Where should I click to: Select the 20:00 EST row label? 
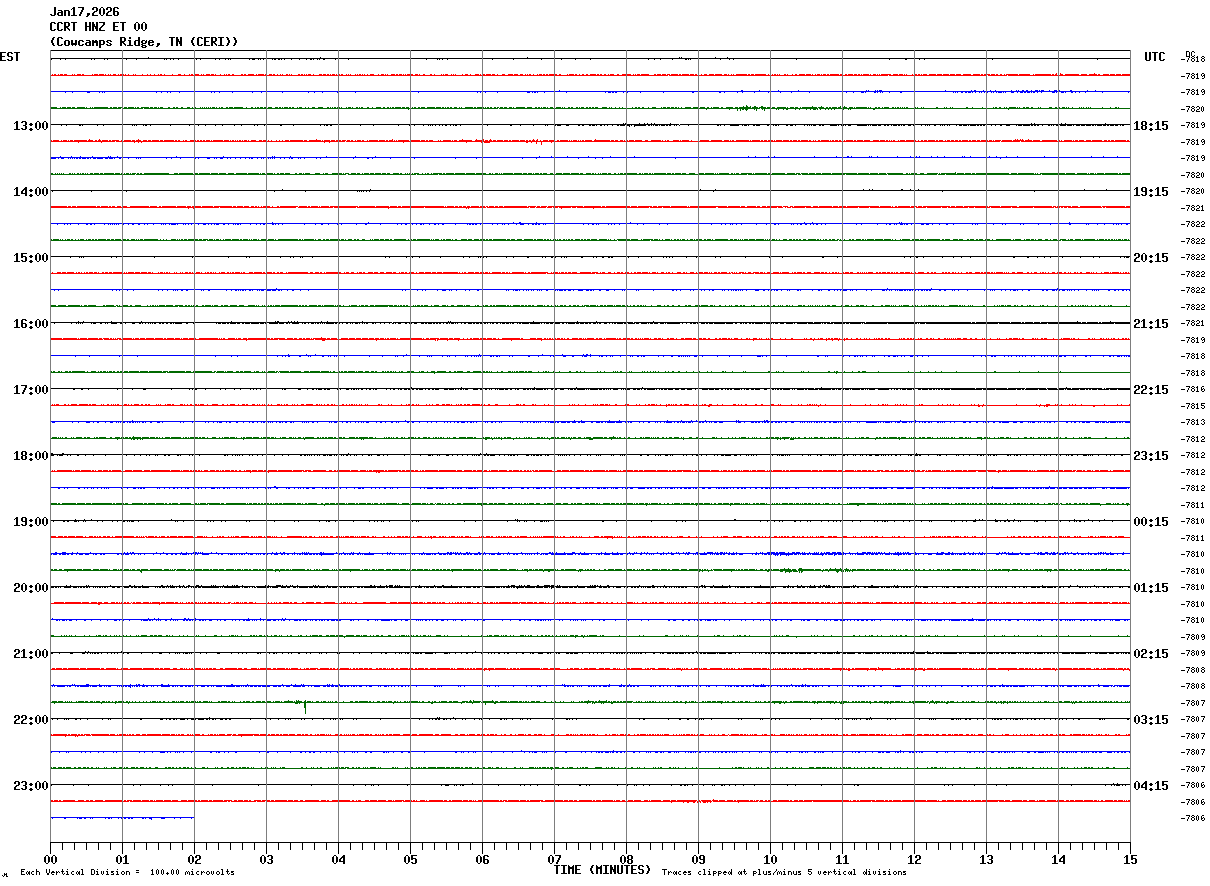pyautogui.click(x=30, y=588)
